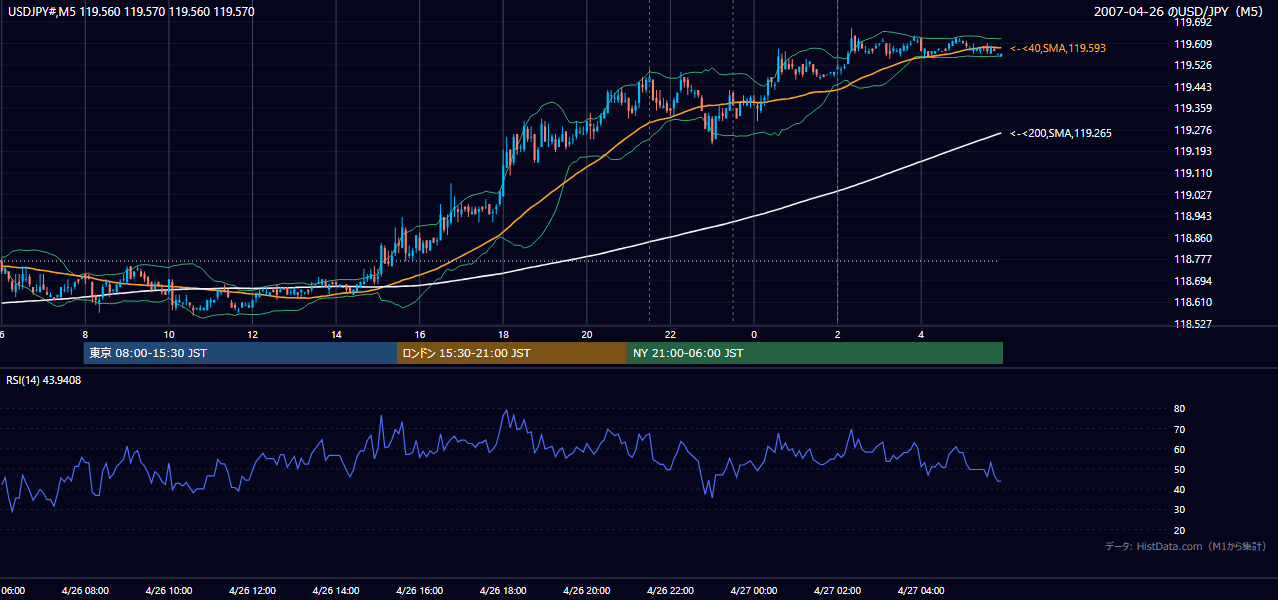Viewport: 1278px width, 600px height.
Task: Select the 200 SMA 119.265 label
Action: point(1061,133)
